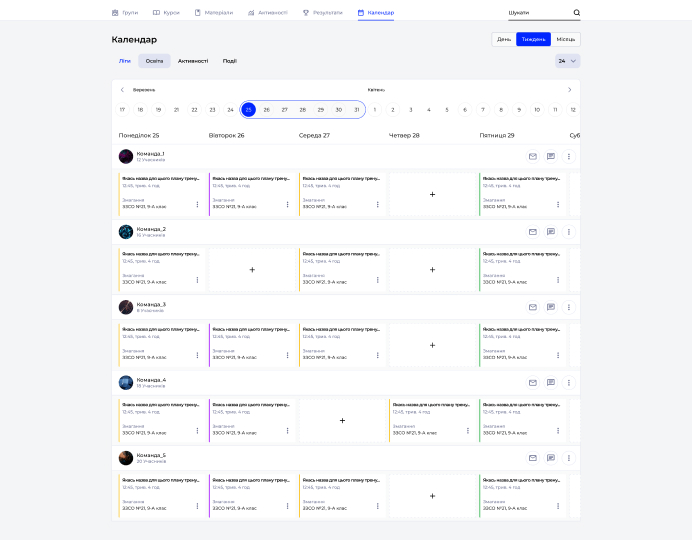Click Команда_1 avatar thumbnail
Screen dimensions: 692x540
click(x=126, y=157)
